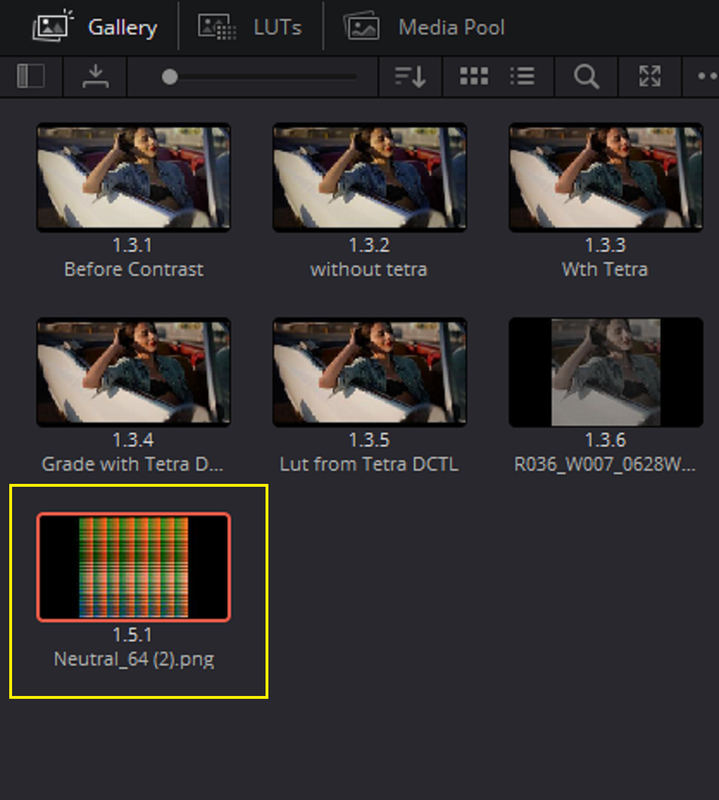Open the Media Pool tab
The height and width of the screenshot is (800, 719).
425,27
